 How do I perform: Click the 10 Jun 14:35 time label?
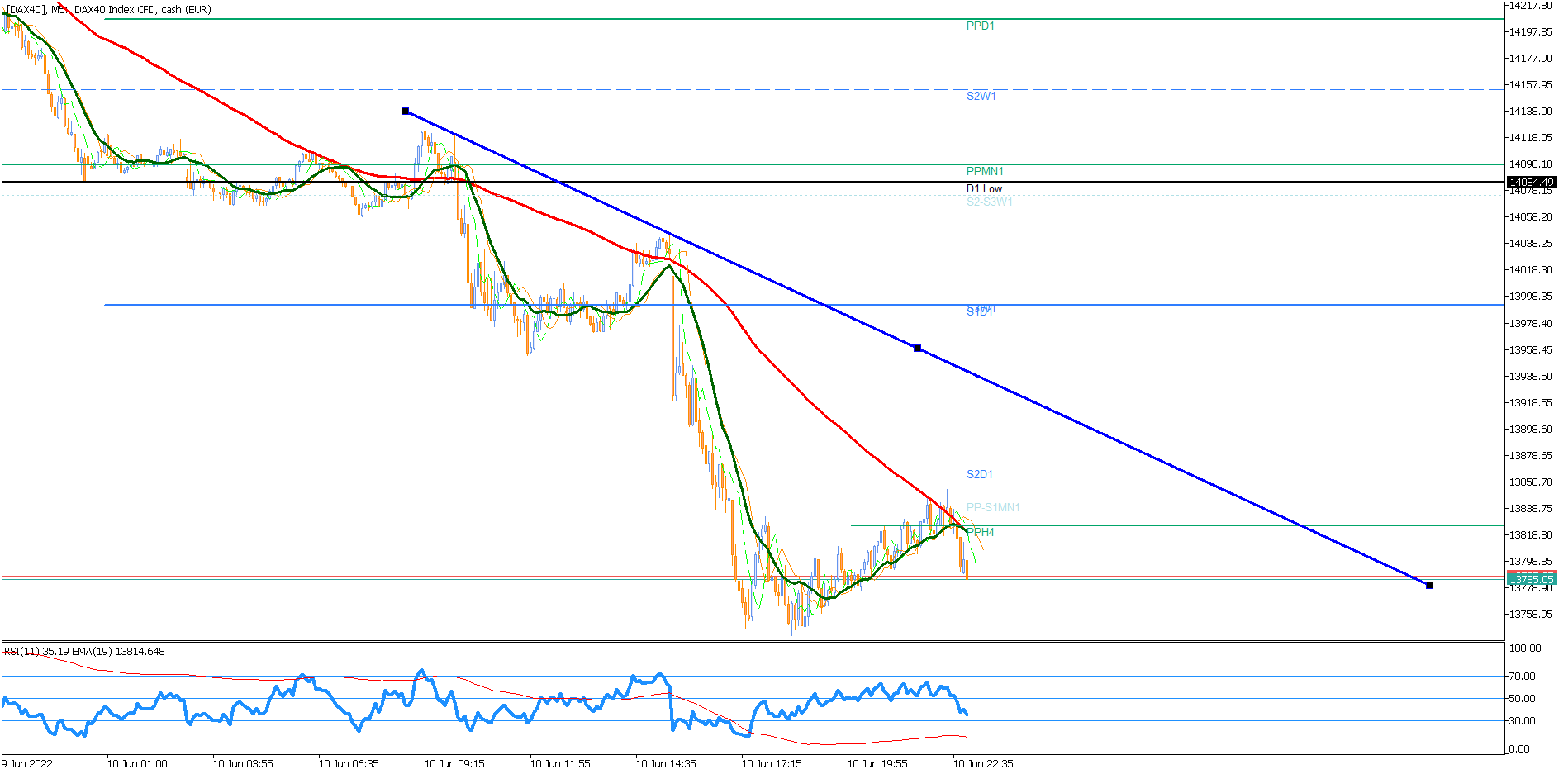tap(666, 764)
